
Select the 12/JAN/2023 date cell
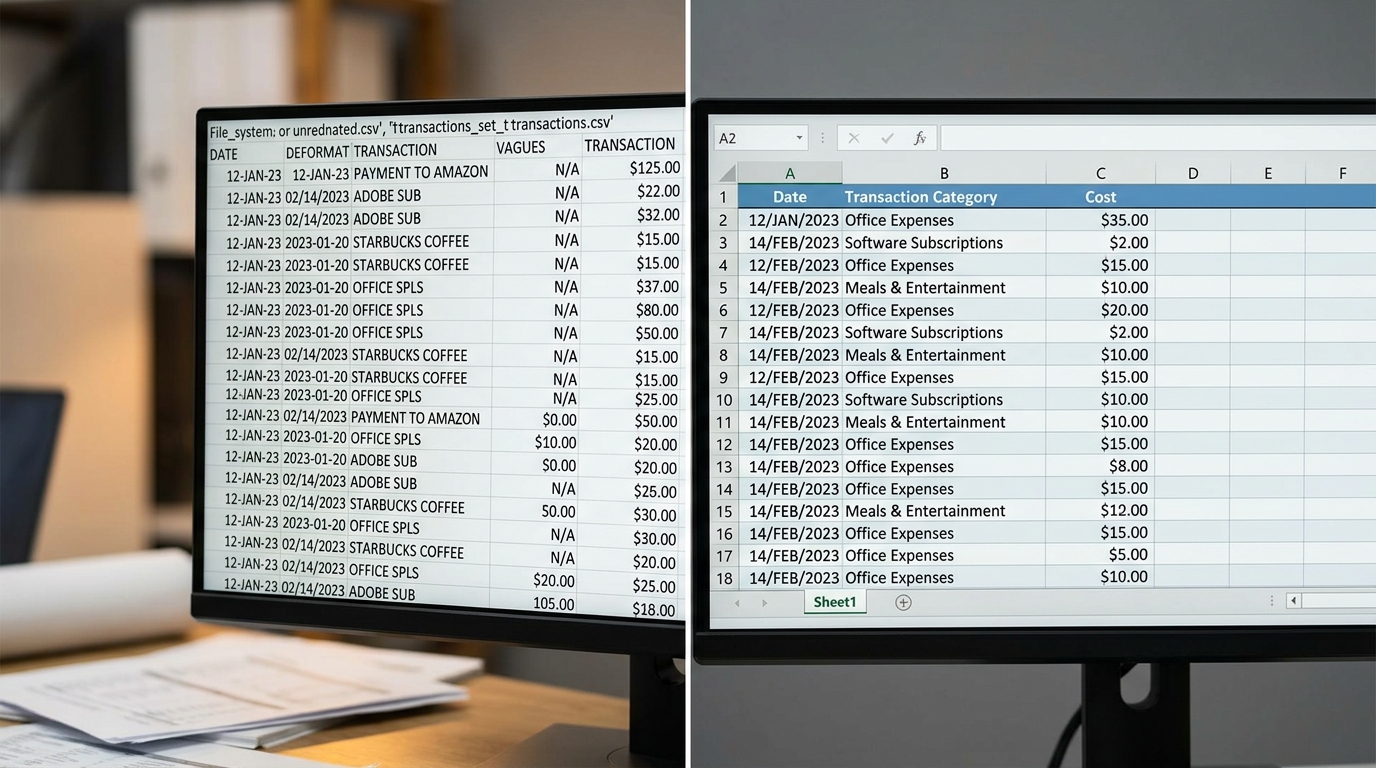(x=790, y=220)
